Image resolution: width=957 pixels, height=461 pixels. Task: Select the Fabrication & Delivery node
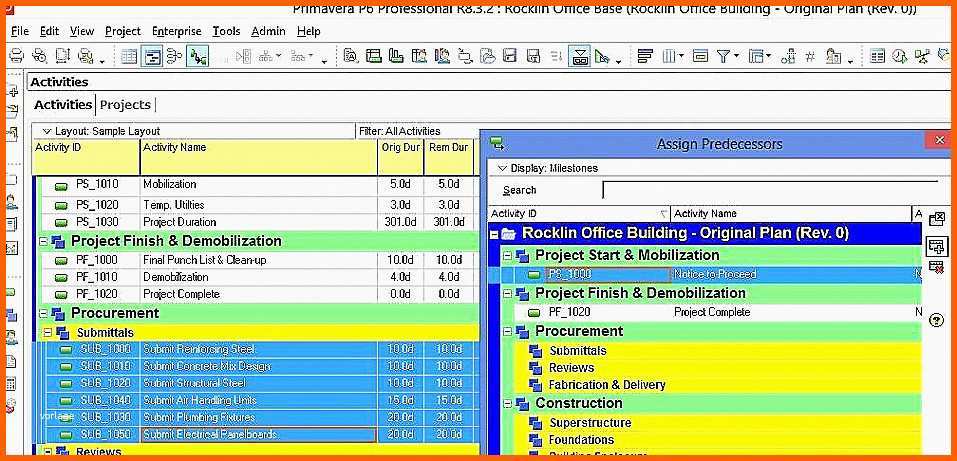click(607, 385)
